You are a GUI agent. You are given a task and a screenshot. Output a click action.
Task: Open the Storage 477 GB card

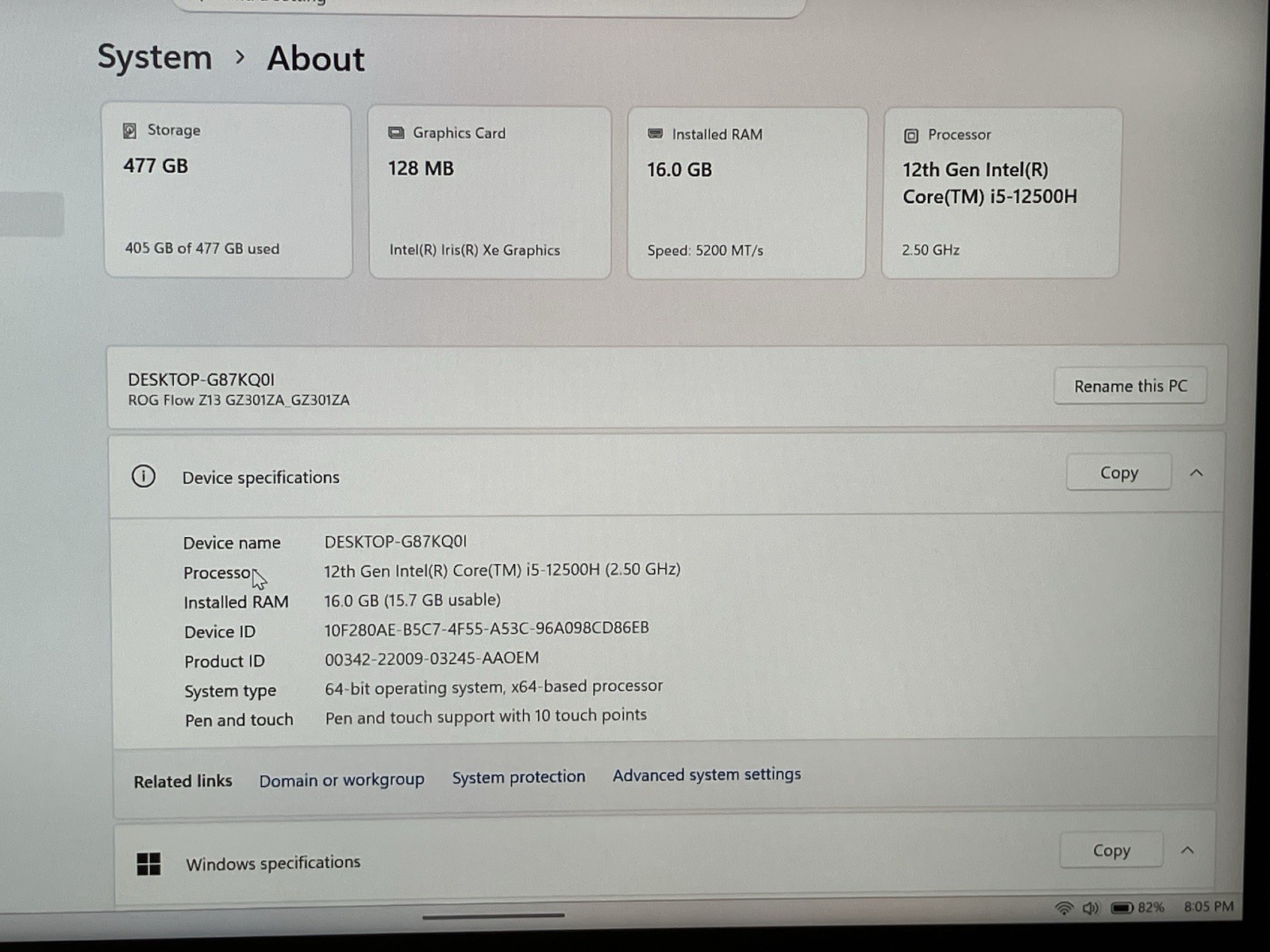(x=228, y=190)
